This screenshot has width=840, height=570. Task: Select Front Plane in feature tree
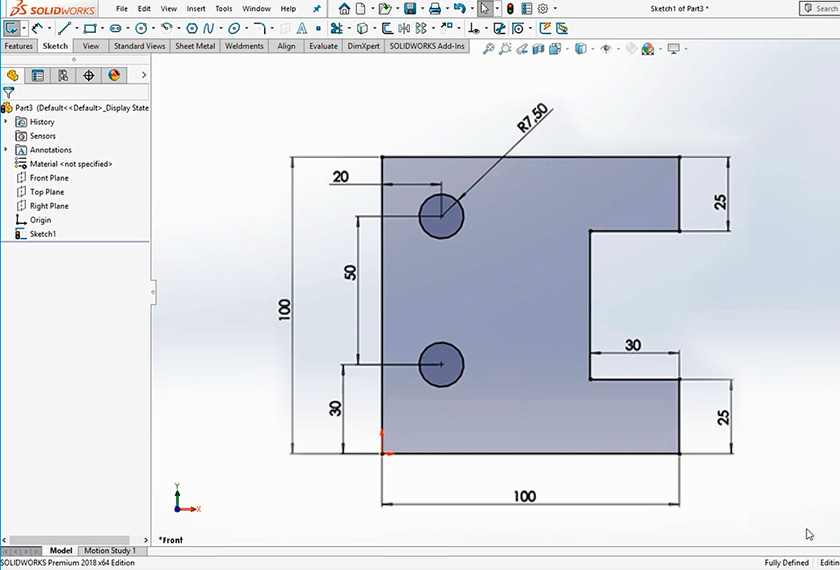(x=48, y=178)
